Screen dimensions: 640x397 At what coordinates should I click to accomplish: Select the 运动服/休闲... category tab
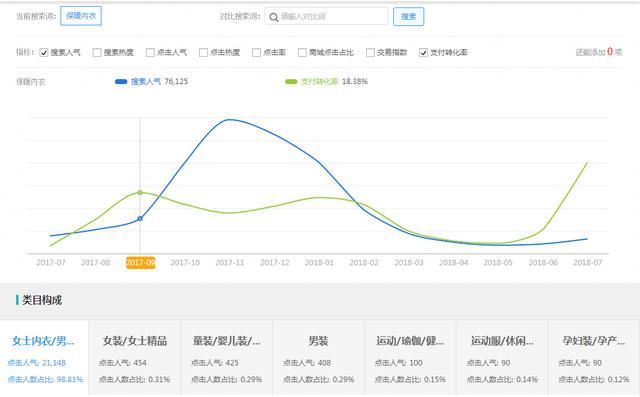coord(502,358)
